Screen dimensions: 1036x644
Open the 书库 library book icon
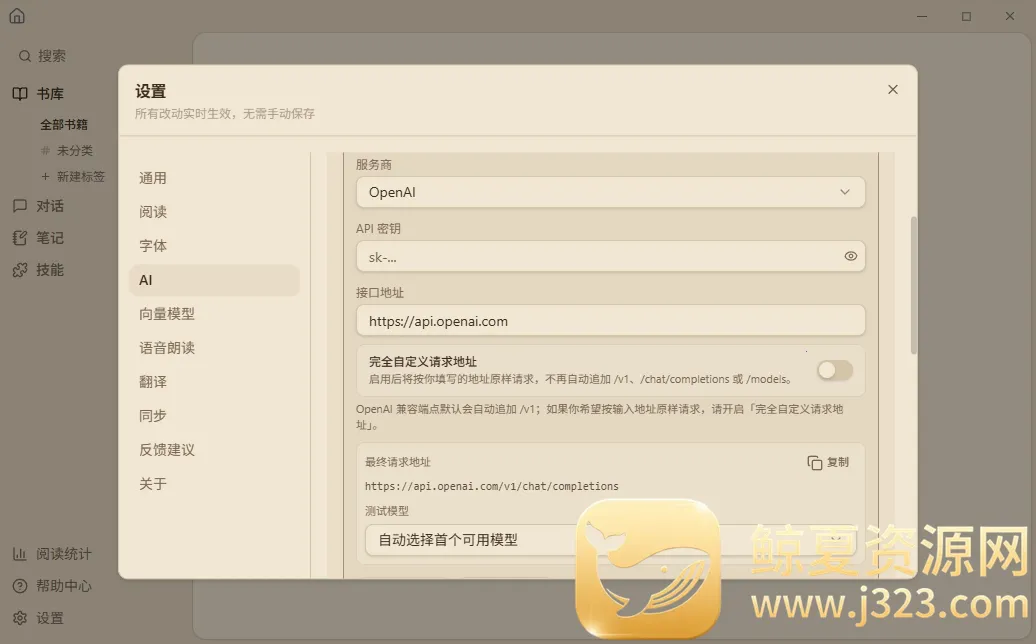(20, 94)
